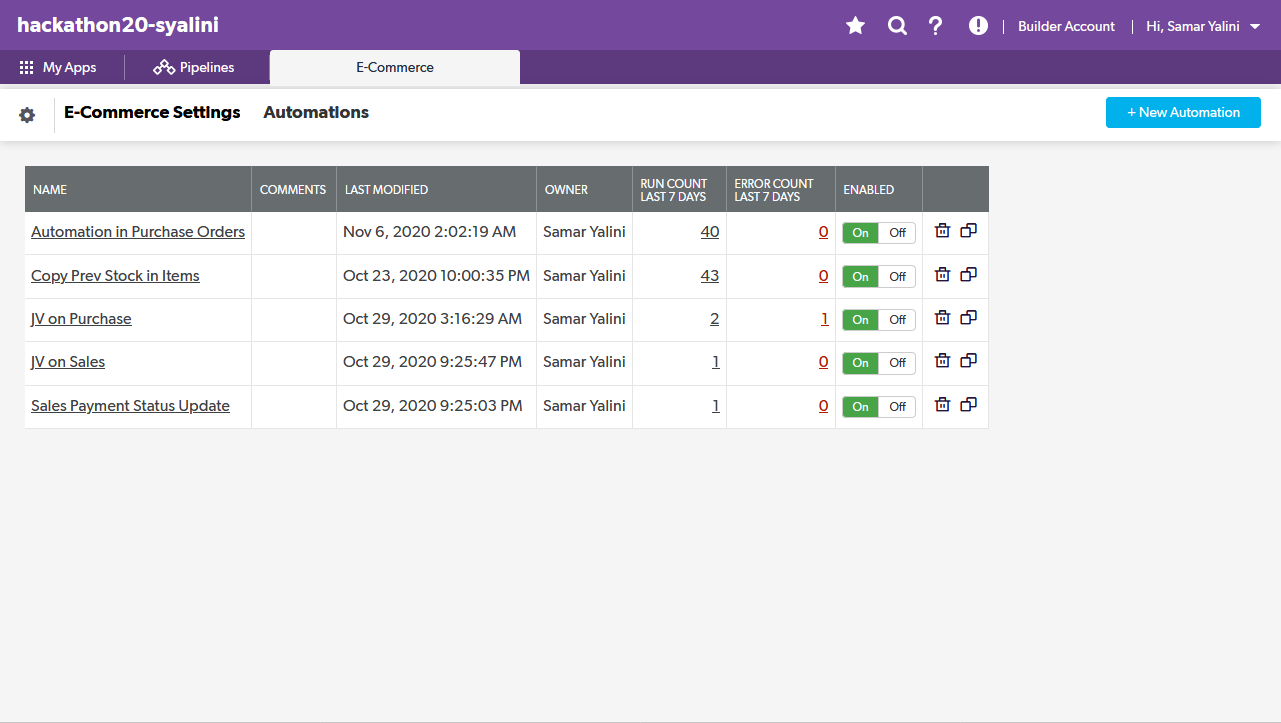Delete Sales Payment Status Update automation
Screen dimensions: 1281x723
tap(942, 405)
